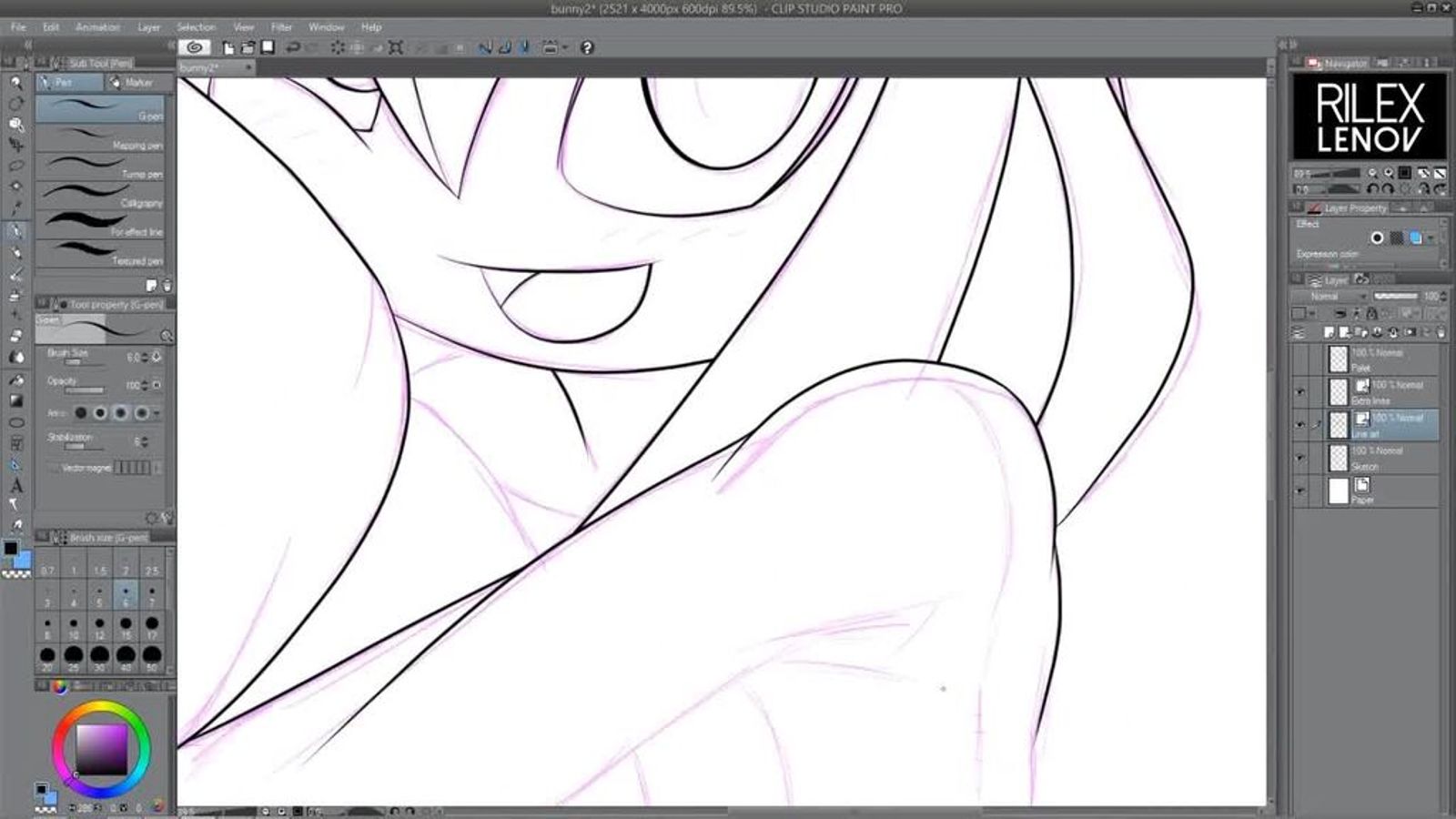Select the Calligraphy sub tool

click(x=101, y=197)
